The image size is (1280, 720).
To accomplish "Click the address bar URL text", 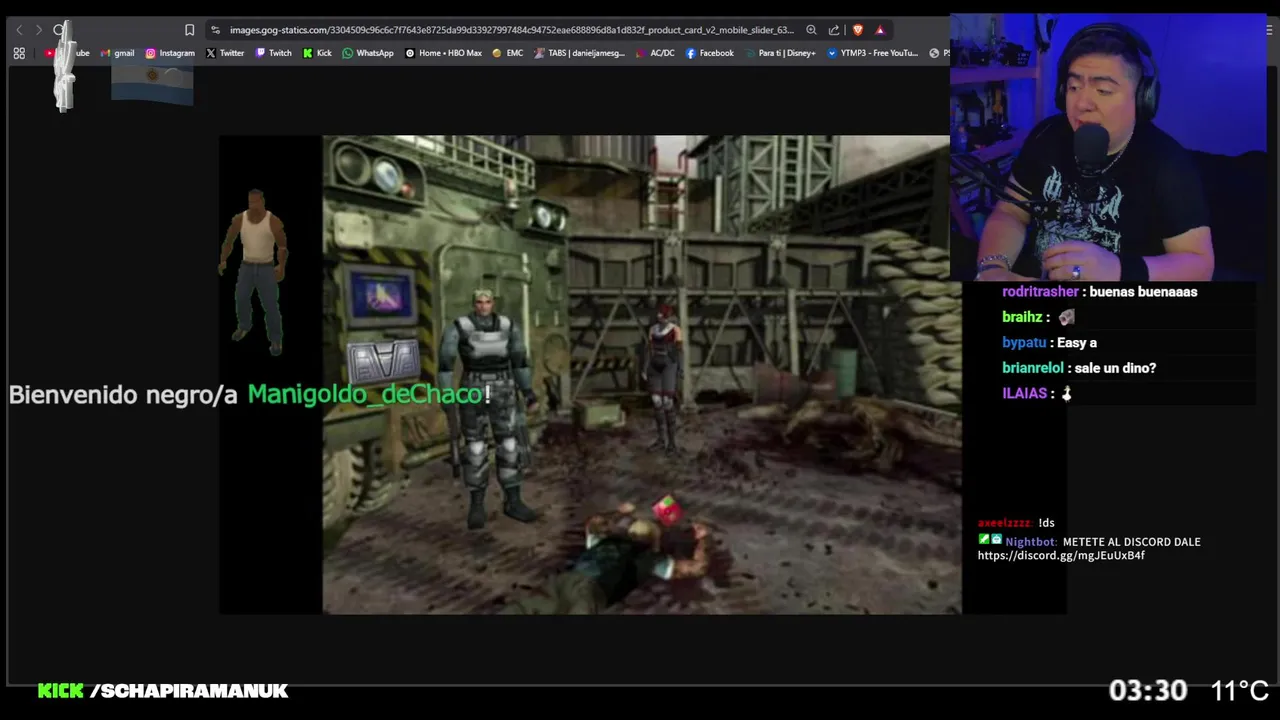I will coord(511,30).
